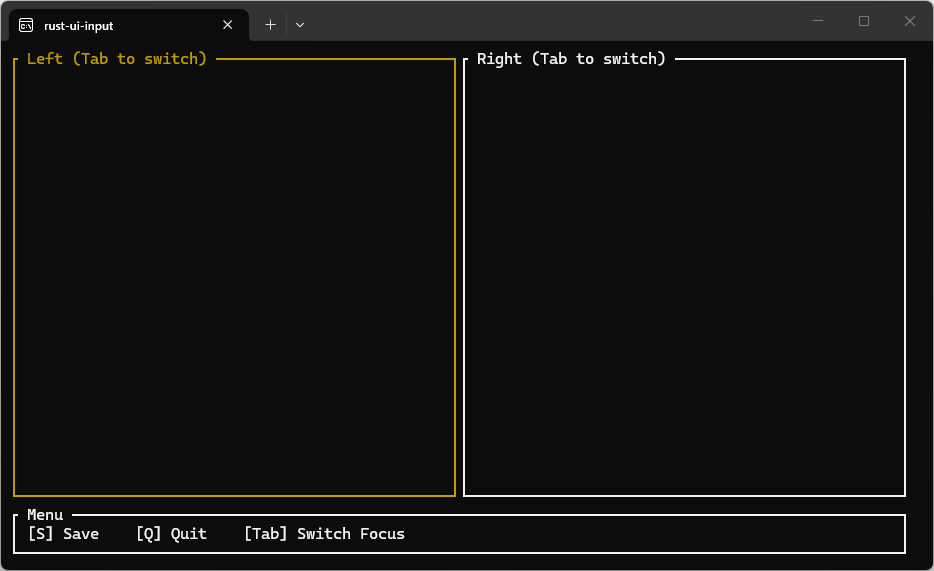Image resolution: width=934 pixels, height=571 pixels.
Task: Click the [Tab] Switch Focus option
Action: click(x=324, y=534)
